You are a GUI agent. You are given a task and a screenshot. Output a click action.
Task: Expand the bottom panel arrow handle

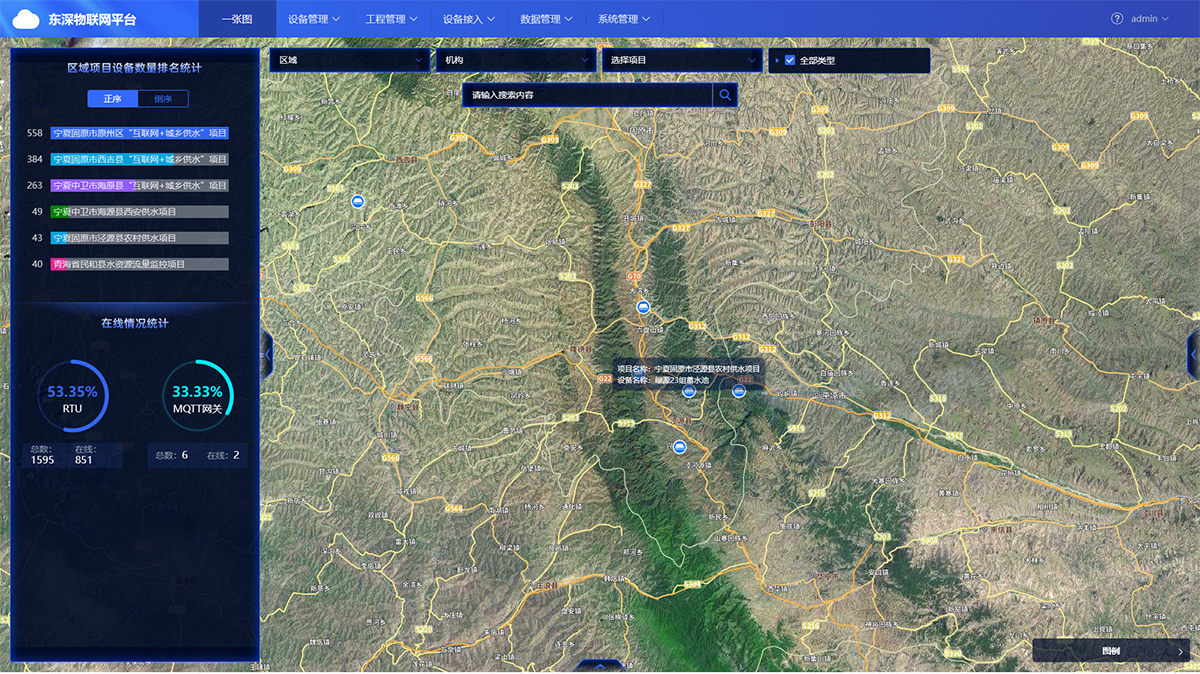tap(600, 666)
